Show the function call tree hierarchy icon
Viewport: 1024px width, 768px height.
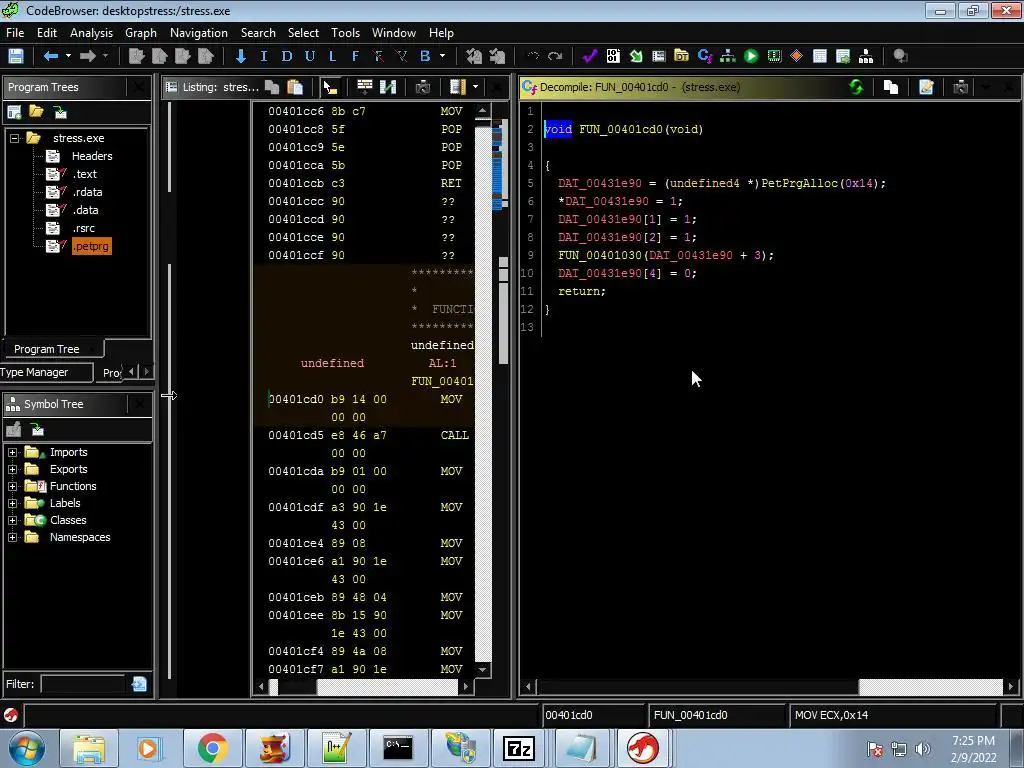click(728, 56)
